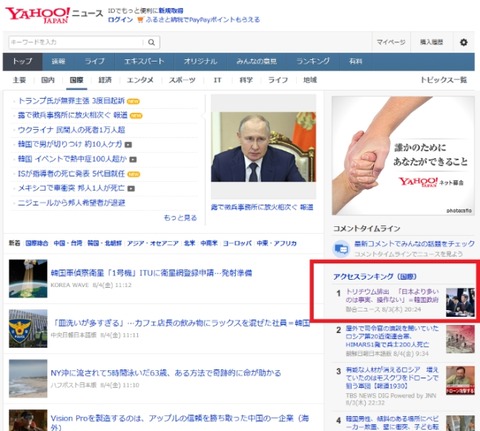
Task: Click the video icon next to メキシコで車衝突 headline
Action: (131, 189)
